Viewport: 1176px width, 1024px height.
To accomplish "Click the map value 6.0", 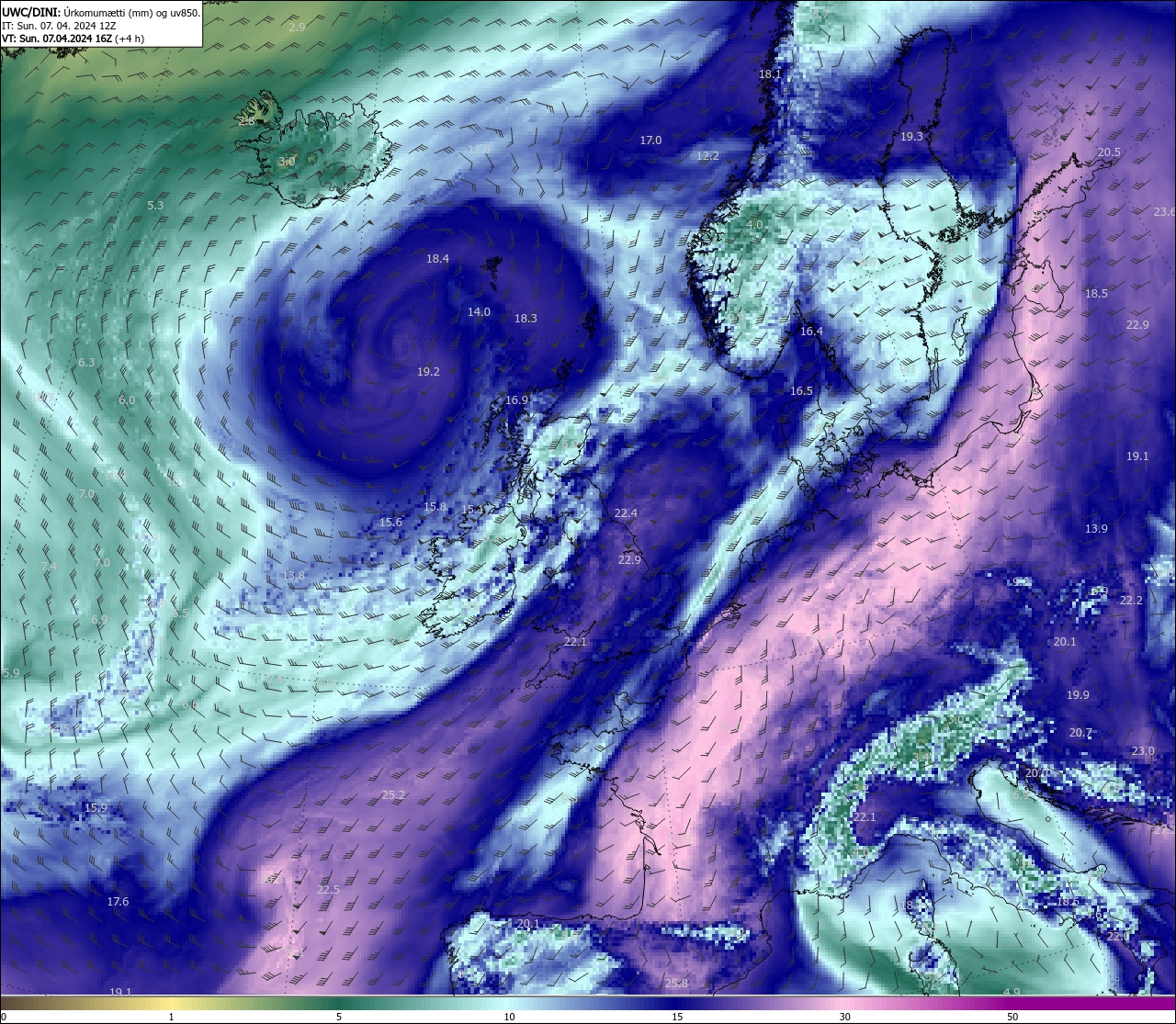I will 127,400.
